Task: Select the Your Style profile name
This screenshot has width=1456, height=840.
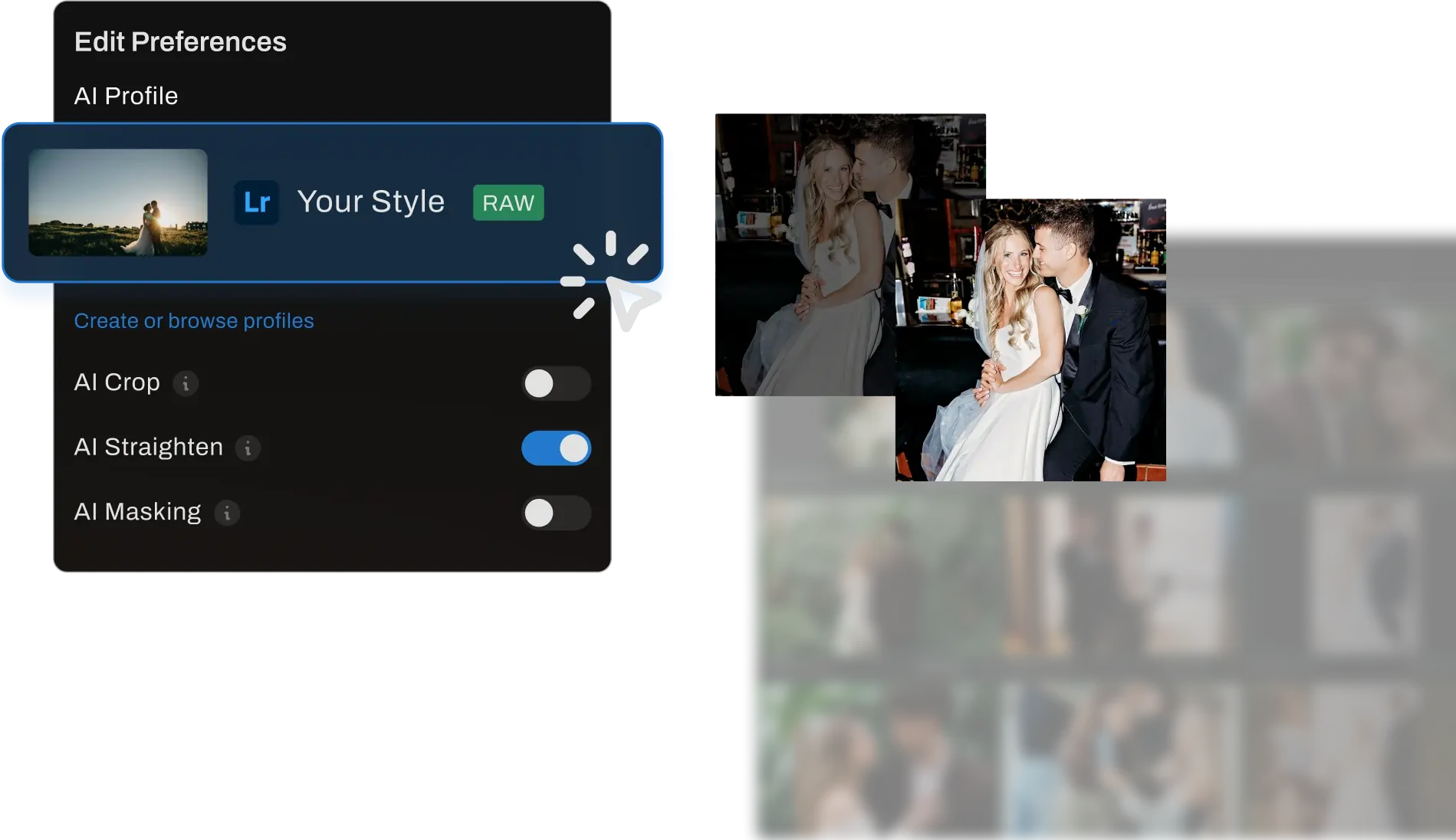Action: pyautogui.click(x=370, y=202)
